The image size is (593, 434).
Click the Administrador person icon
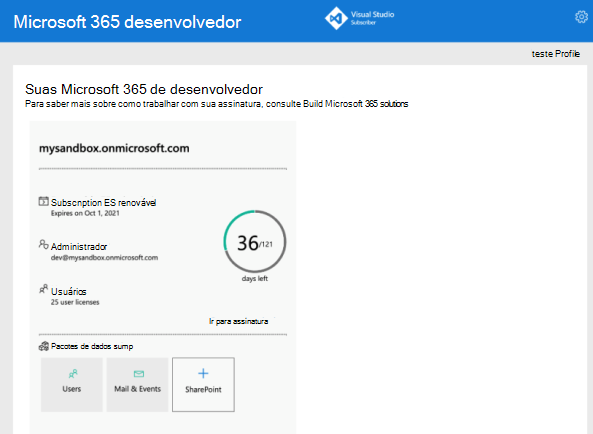click(43, 245)
